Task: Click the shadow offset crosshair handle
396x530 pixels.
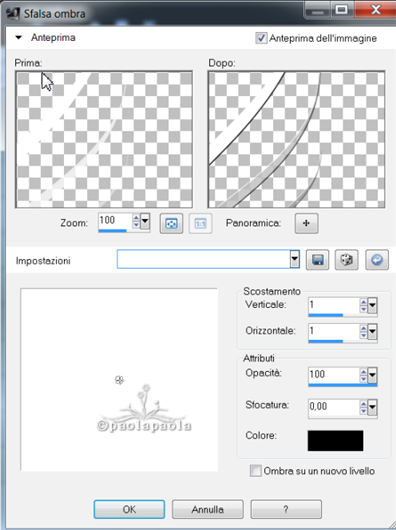Action: pos(119,380)
